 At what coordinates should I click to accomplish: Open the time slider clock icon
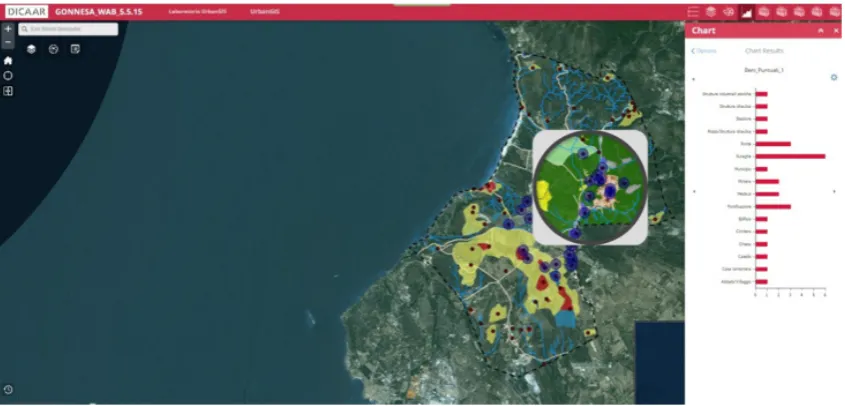coord(8,389)
